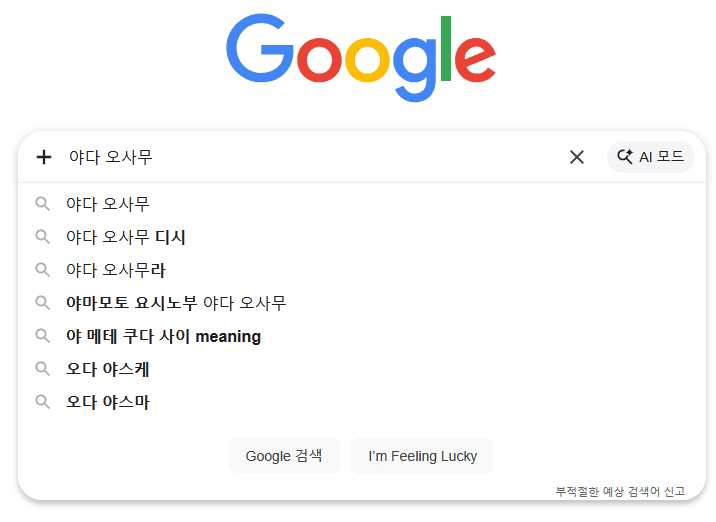The width and height of the screenshot is (716, 522).
Task: Pick '야마모토 요시노부 야다 오사무' suggestion
Action: 176,303
